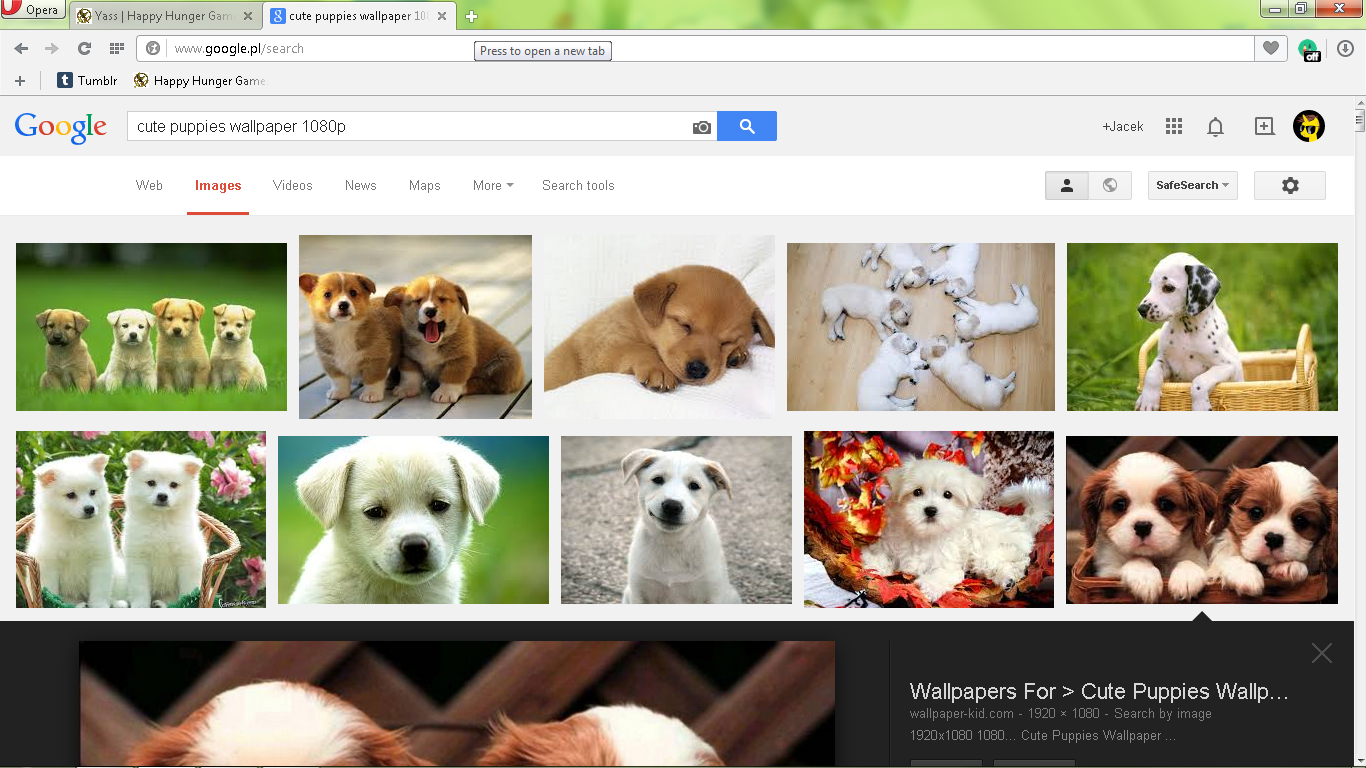Focus the browser address bar
The width and height of the screenshot is (1366, 768).
point(695,48)
